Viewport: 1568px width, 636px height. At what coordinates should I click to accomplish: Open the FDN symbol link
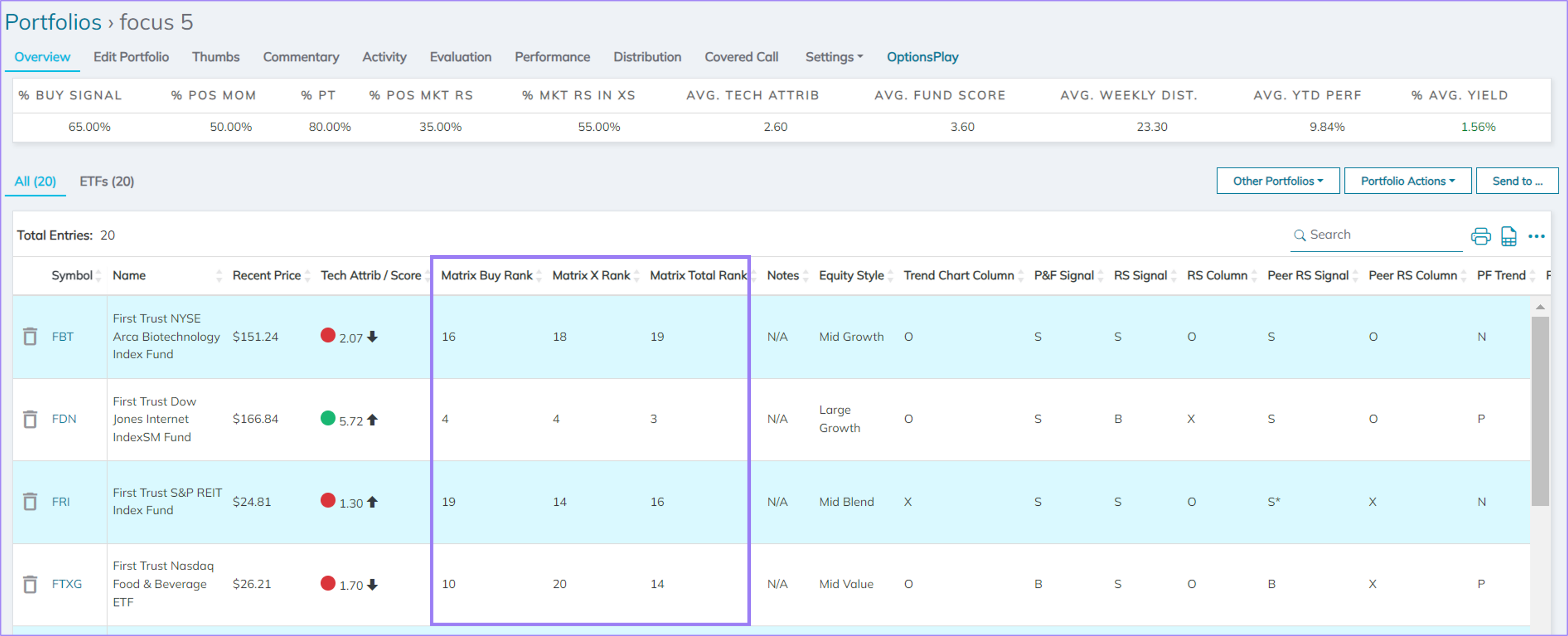pos(64,419)
